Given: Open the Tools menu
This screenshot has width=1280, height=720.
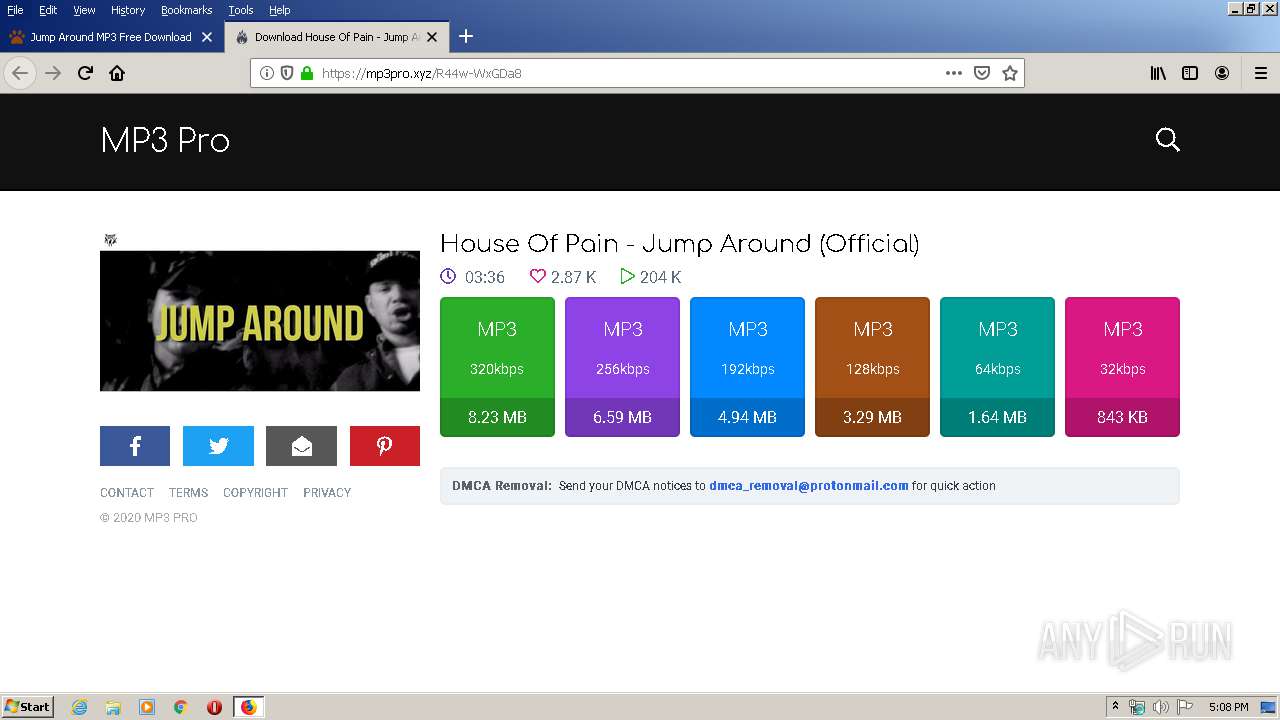Looking at the screenshot, I should pos(241,10).
